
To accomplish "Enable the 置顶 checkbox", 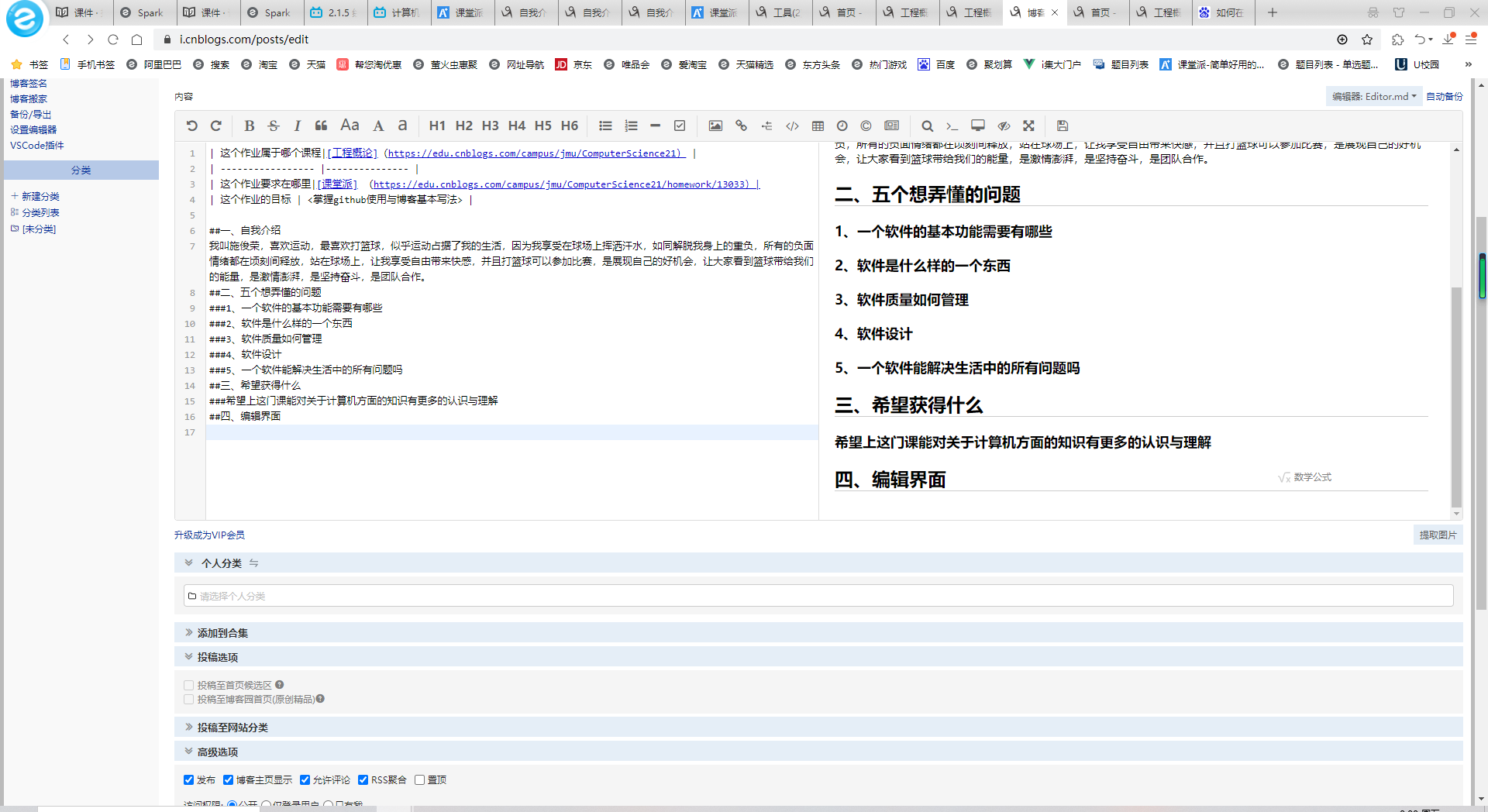I will (419, 779).
